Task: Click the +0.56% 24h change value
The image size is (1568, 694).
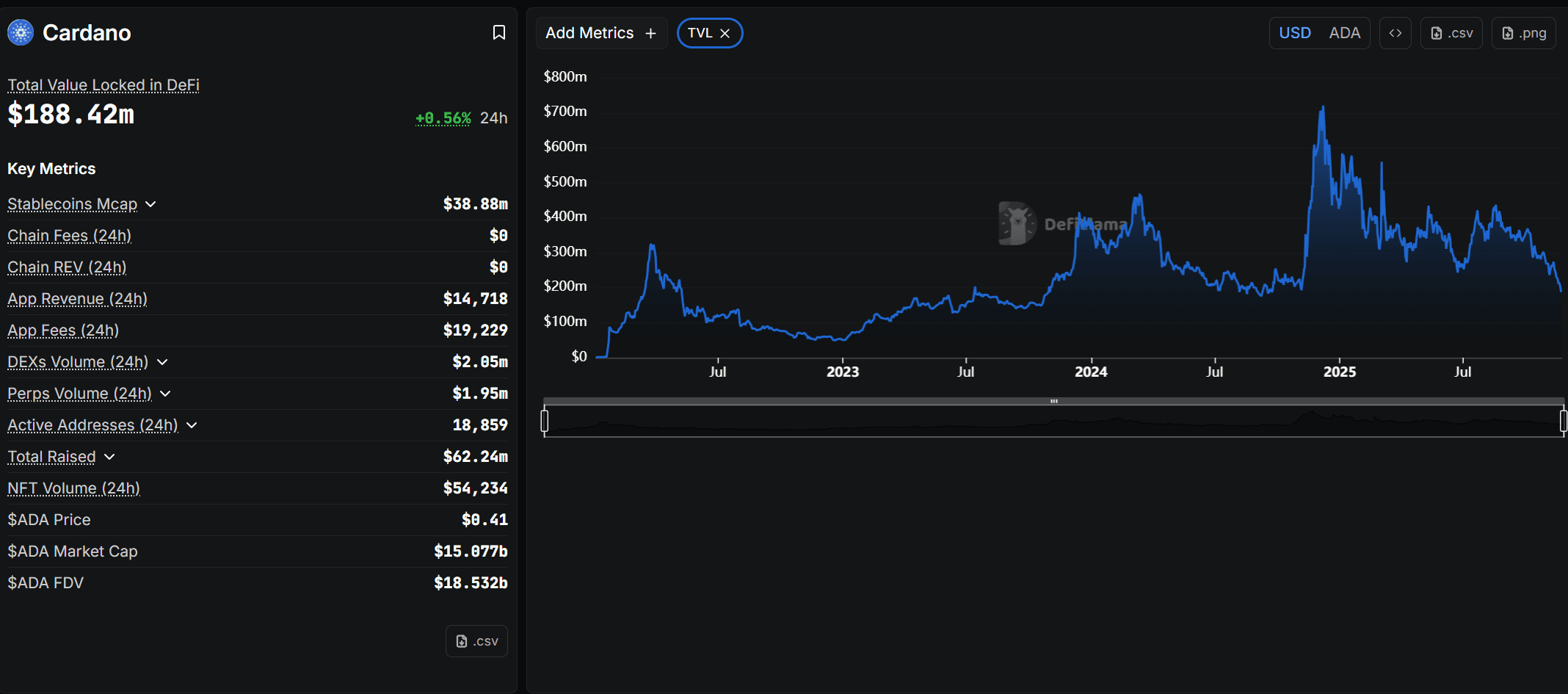Action: (x=443, y=118)
